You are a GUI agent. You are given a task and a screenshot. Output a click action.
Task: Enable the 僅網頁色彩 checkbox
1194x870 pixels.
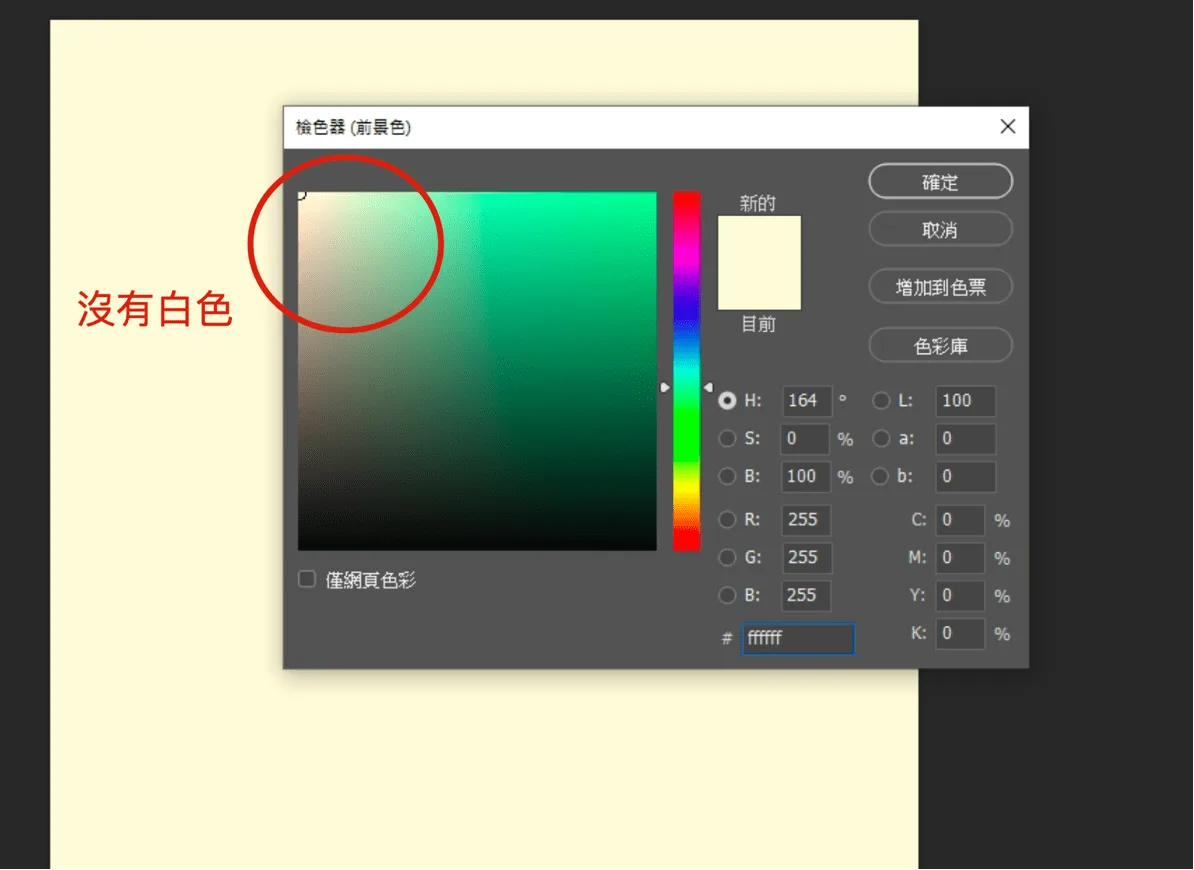click(307, 579)
